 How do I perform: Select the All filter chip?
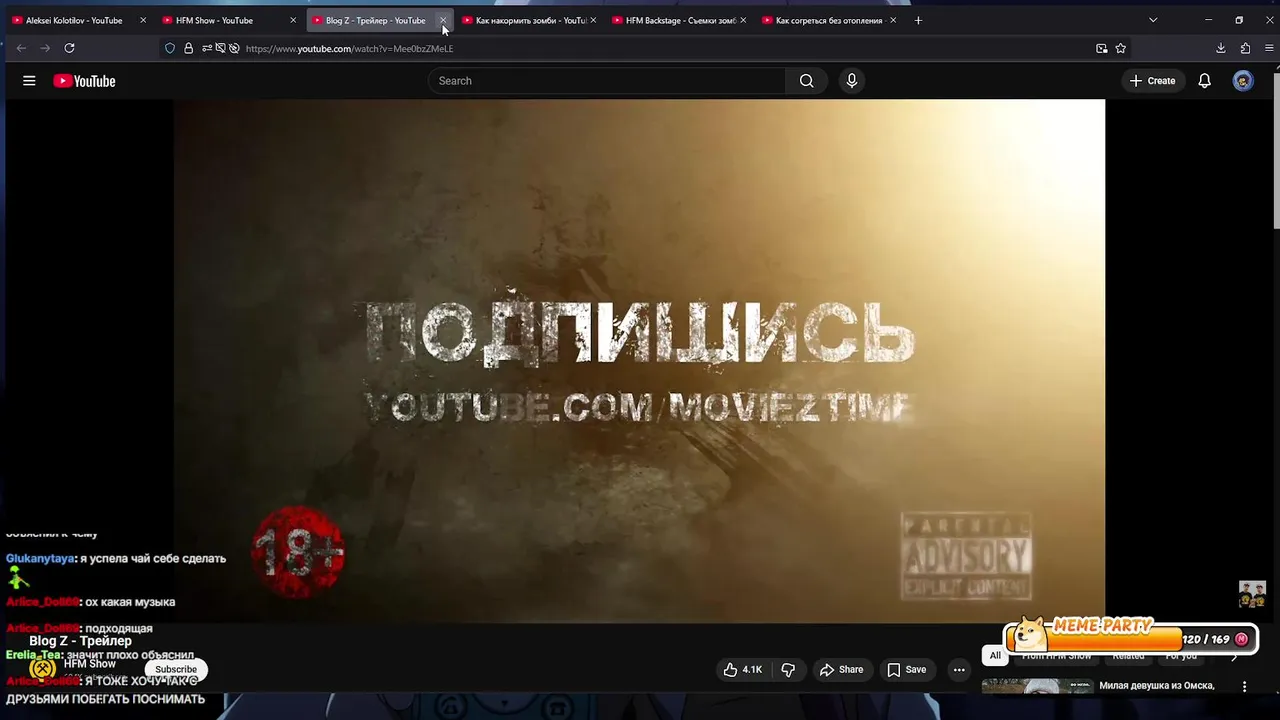point(995,656)
